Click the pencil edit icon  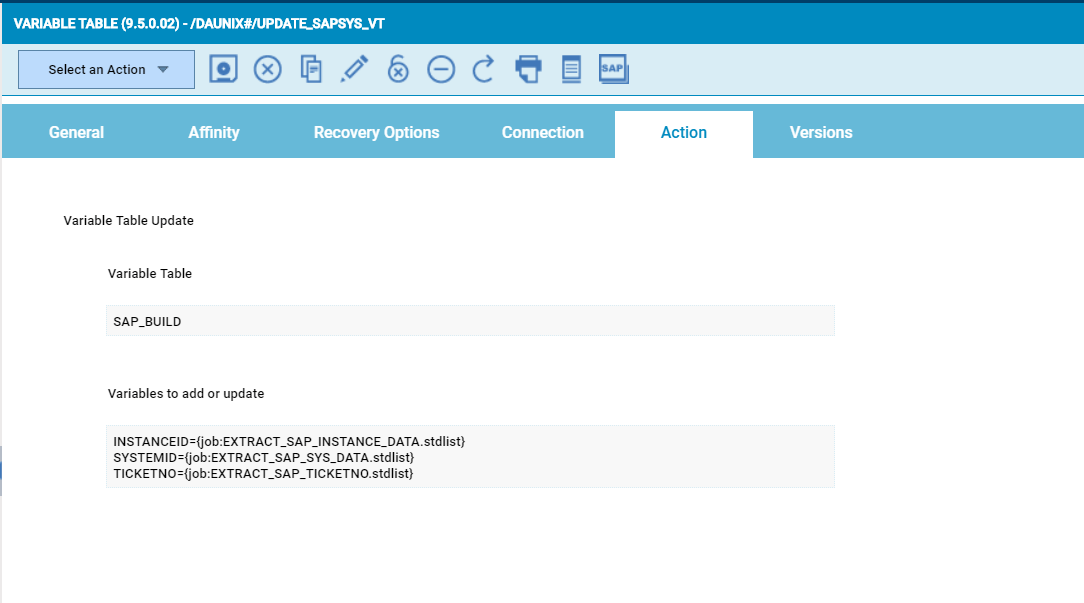354,69
